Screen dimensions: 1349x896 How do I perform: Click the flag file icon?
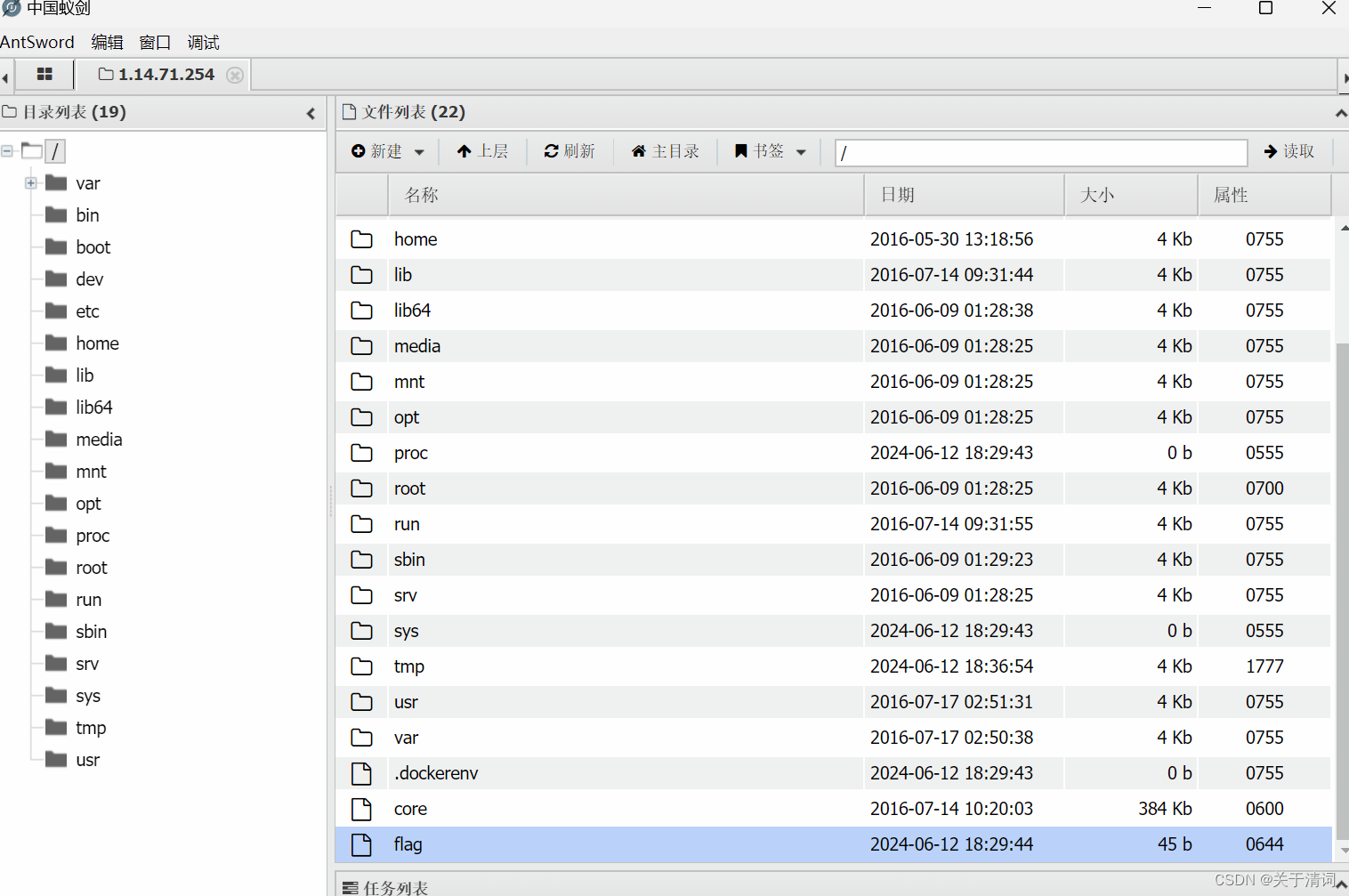pyautogui.click(x=361, y=844)
